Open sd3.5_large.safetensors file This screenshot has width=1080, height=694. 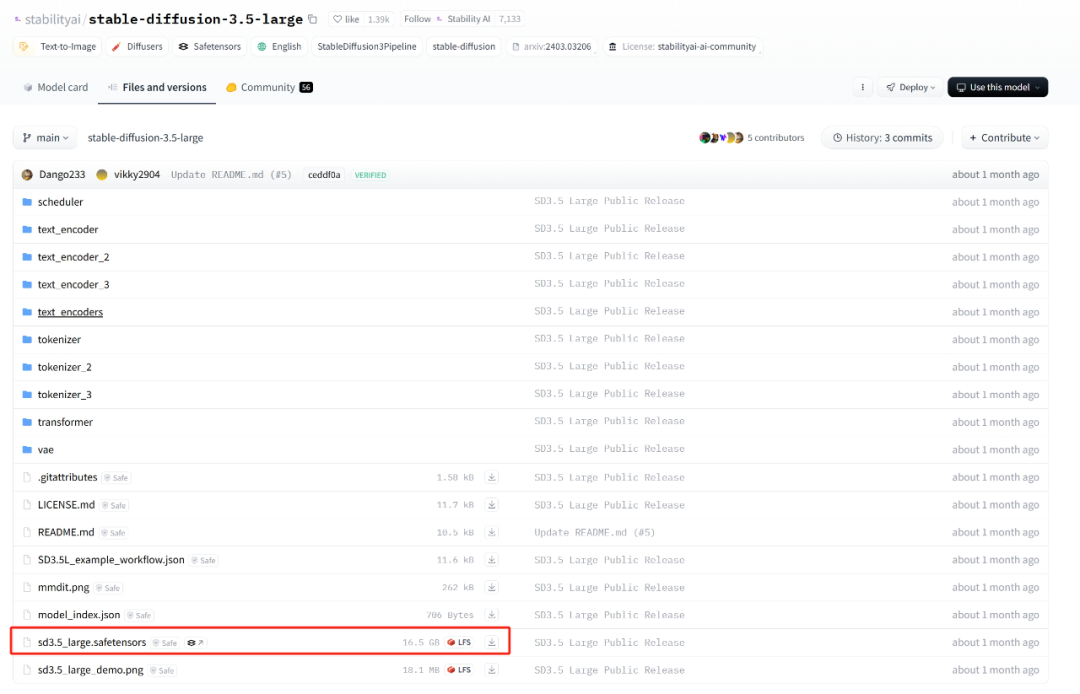tap(92, 643)
